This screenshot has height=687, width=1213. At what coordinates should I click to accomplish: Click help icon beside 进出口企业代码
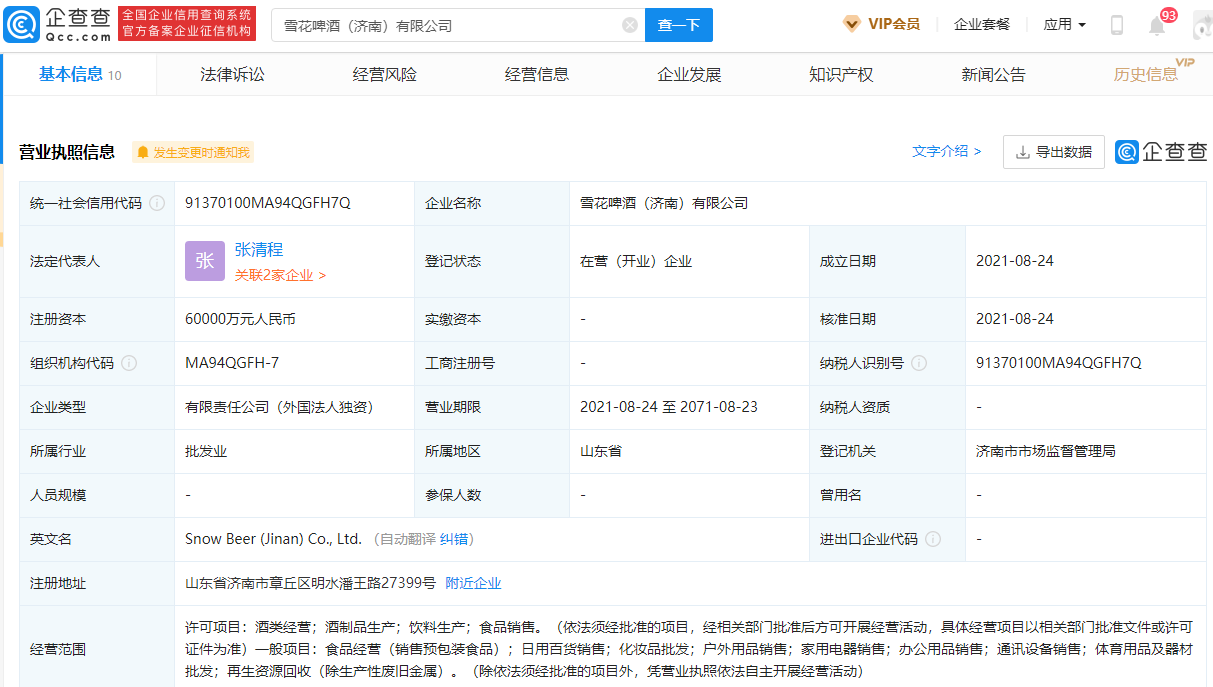933,539
